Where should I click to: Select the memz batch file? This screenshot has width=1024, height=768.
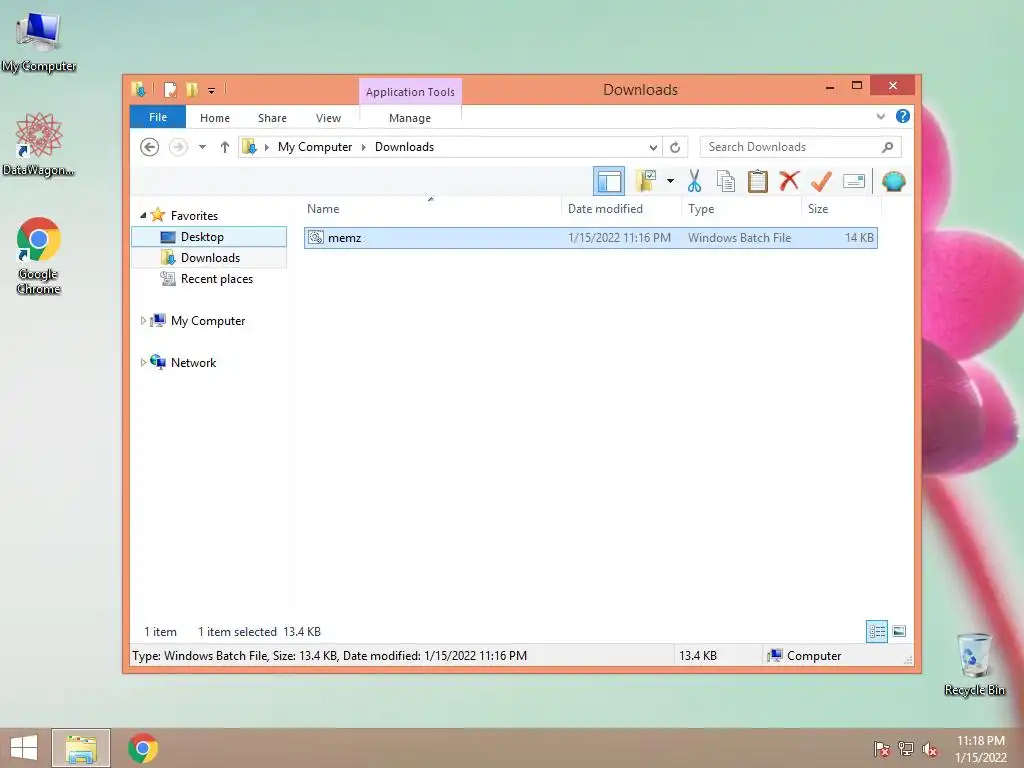[590, 238]
